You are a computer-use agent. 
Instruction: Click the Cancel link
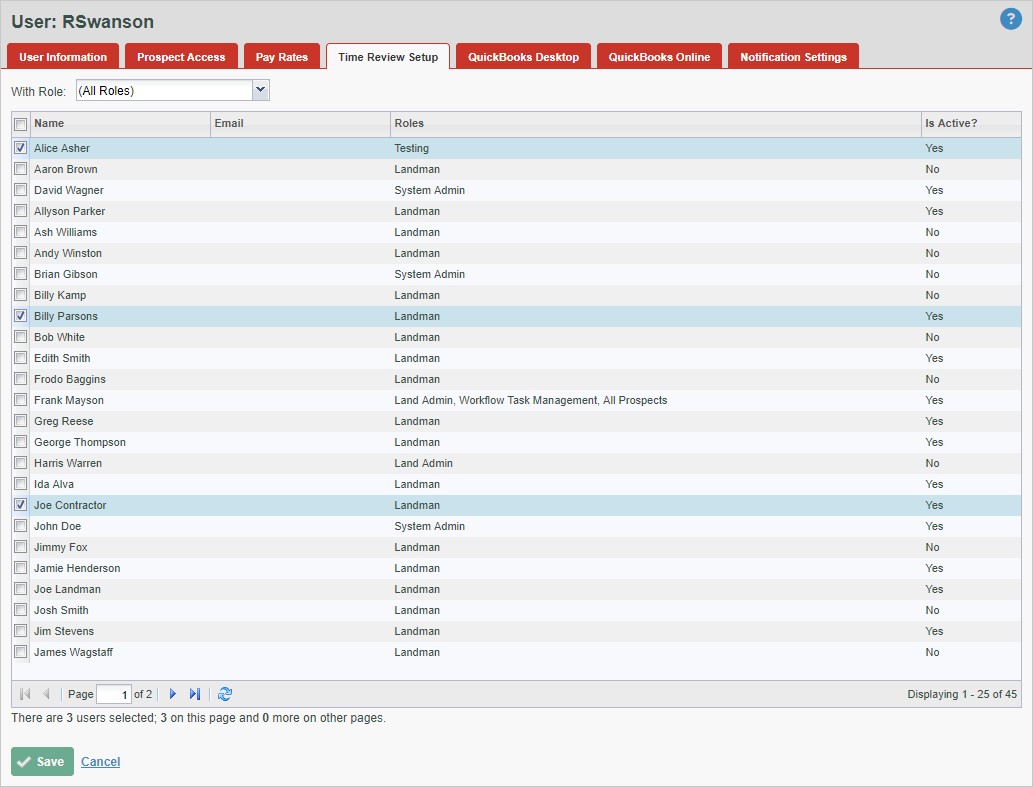[x=100, y=762]
